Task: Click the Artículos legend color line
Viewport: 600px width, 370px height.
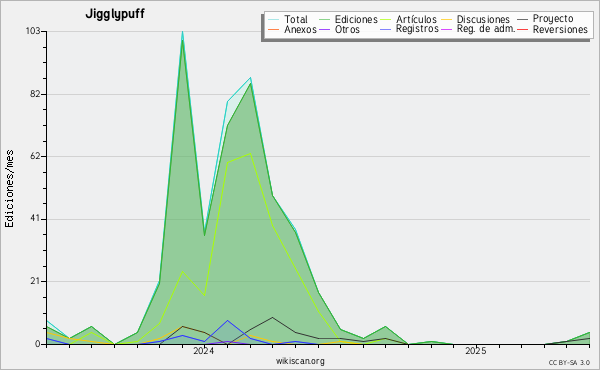Action: tap(385, 19)
